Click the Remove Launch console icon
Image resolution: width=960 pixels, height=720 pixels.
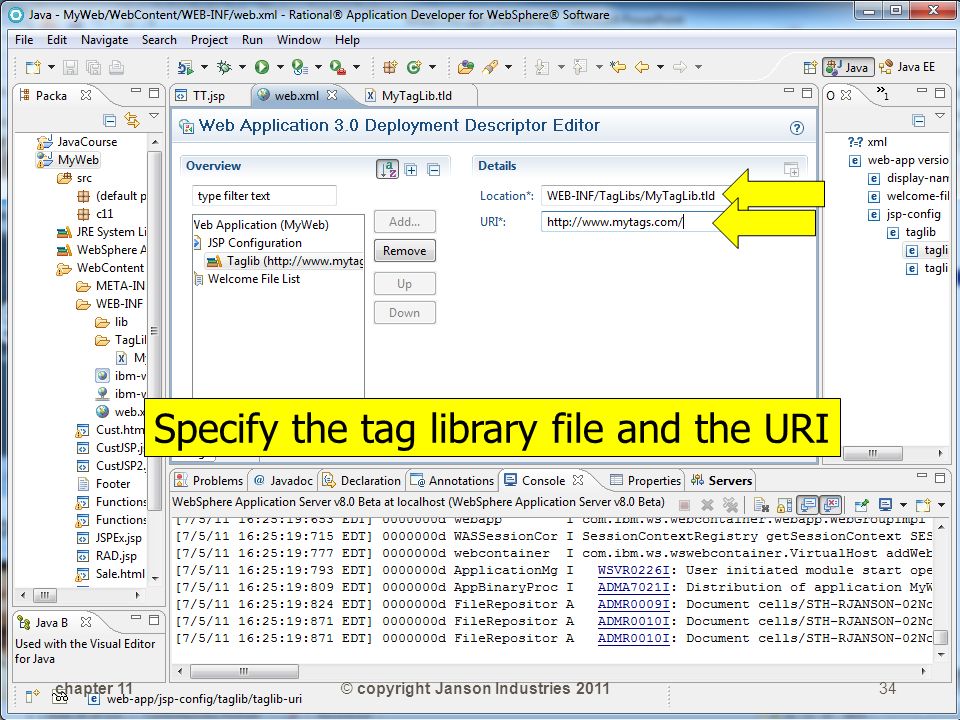tap(707, 505)
